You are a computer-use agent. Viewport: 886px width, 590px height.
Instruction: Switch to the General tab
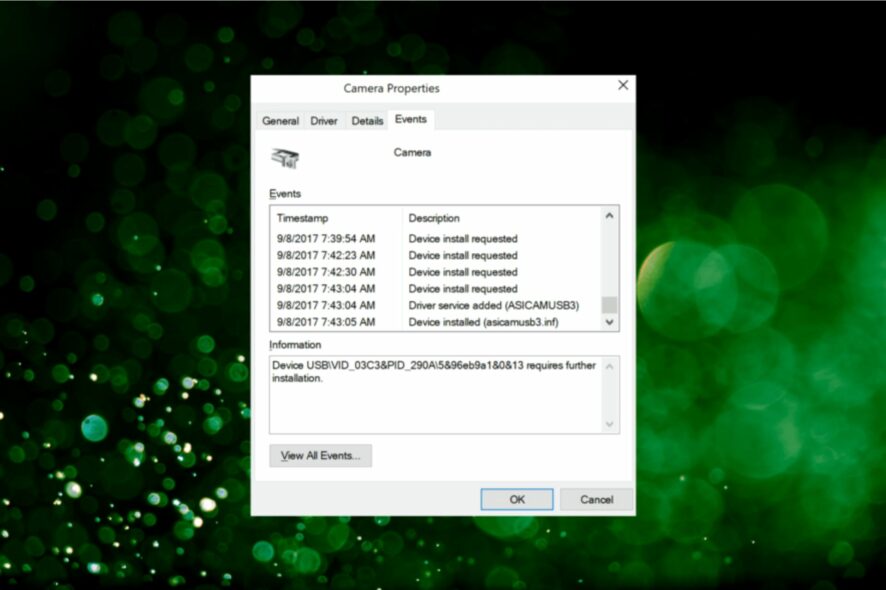click(x=280, y=121)
